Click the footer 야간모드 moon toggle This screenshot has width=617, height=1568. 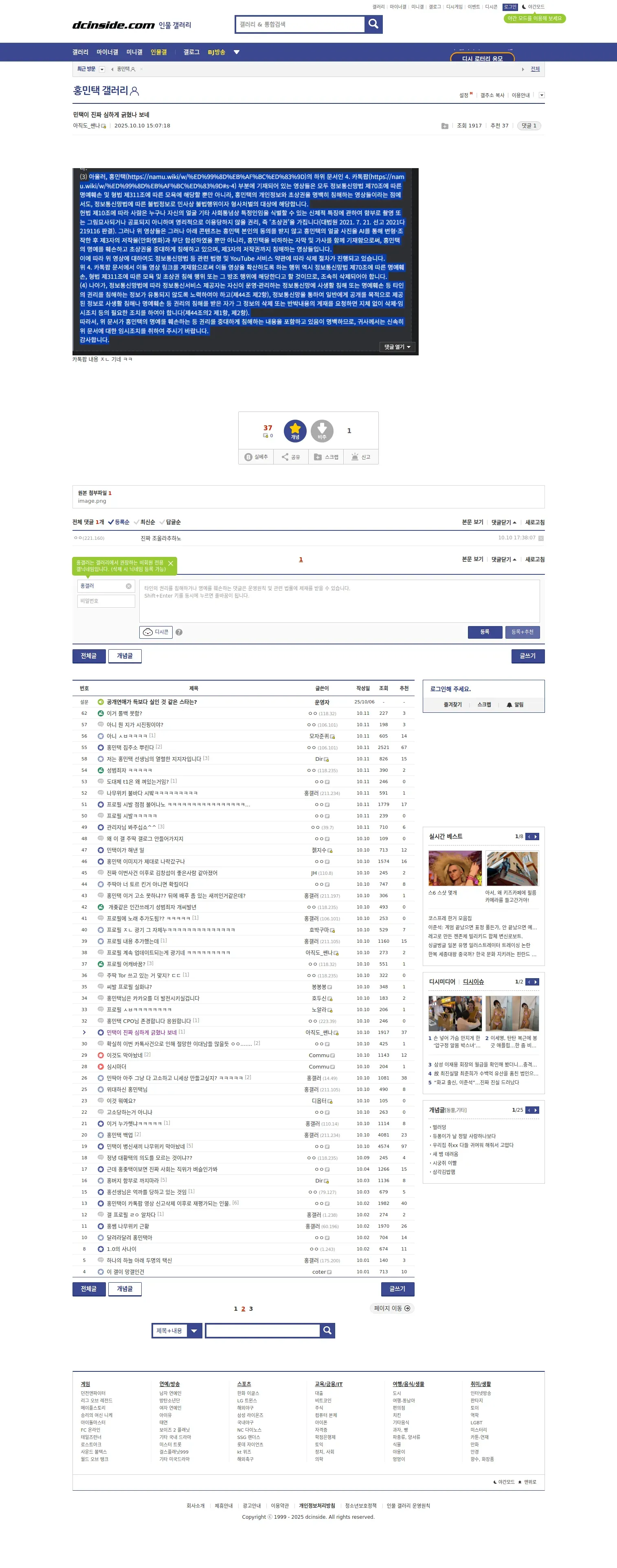click(x=504, y=1482)
